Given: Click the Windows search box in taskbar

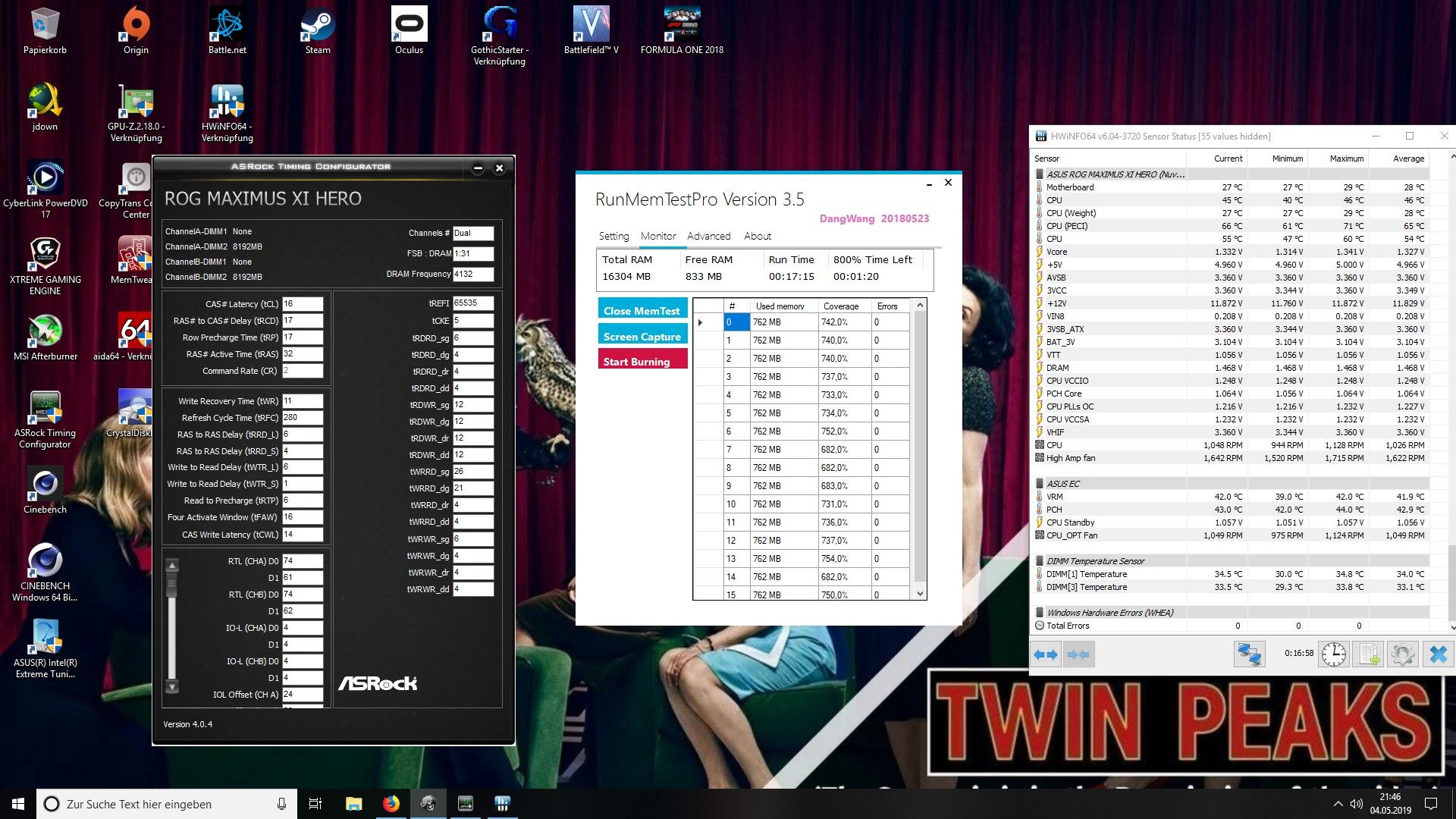Looking at the screenshot, I should (x=166, y=804).
